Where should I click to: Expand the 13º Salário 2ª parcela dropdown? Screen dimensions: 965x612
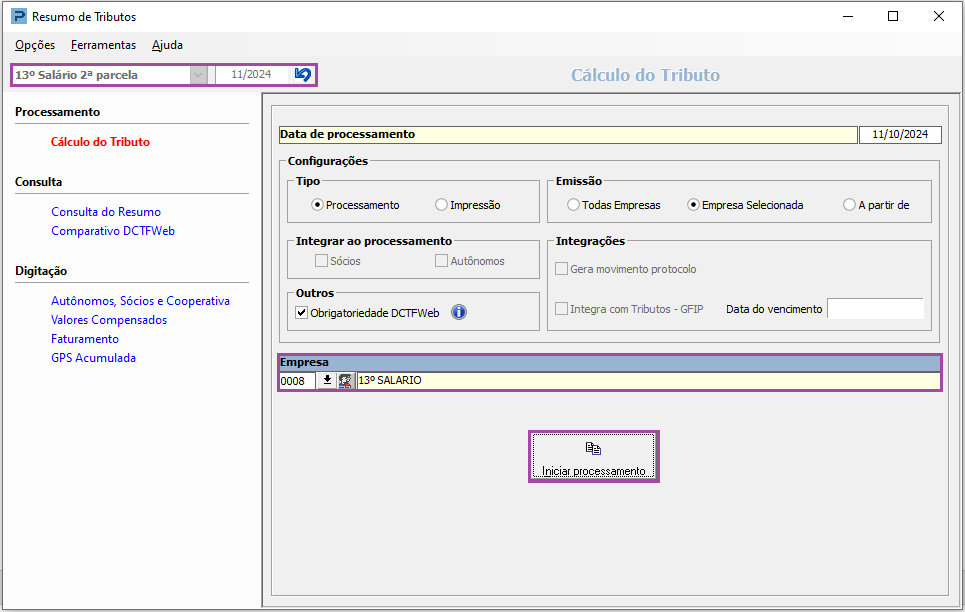[x=199, y=75]
